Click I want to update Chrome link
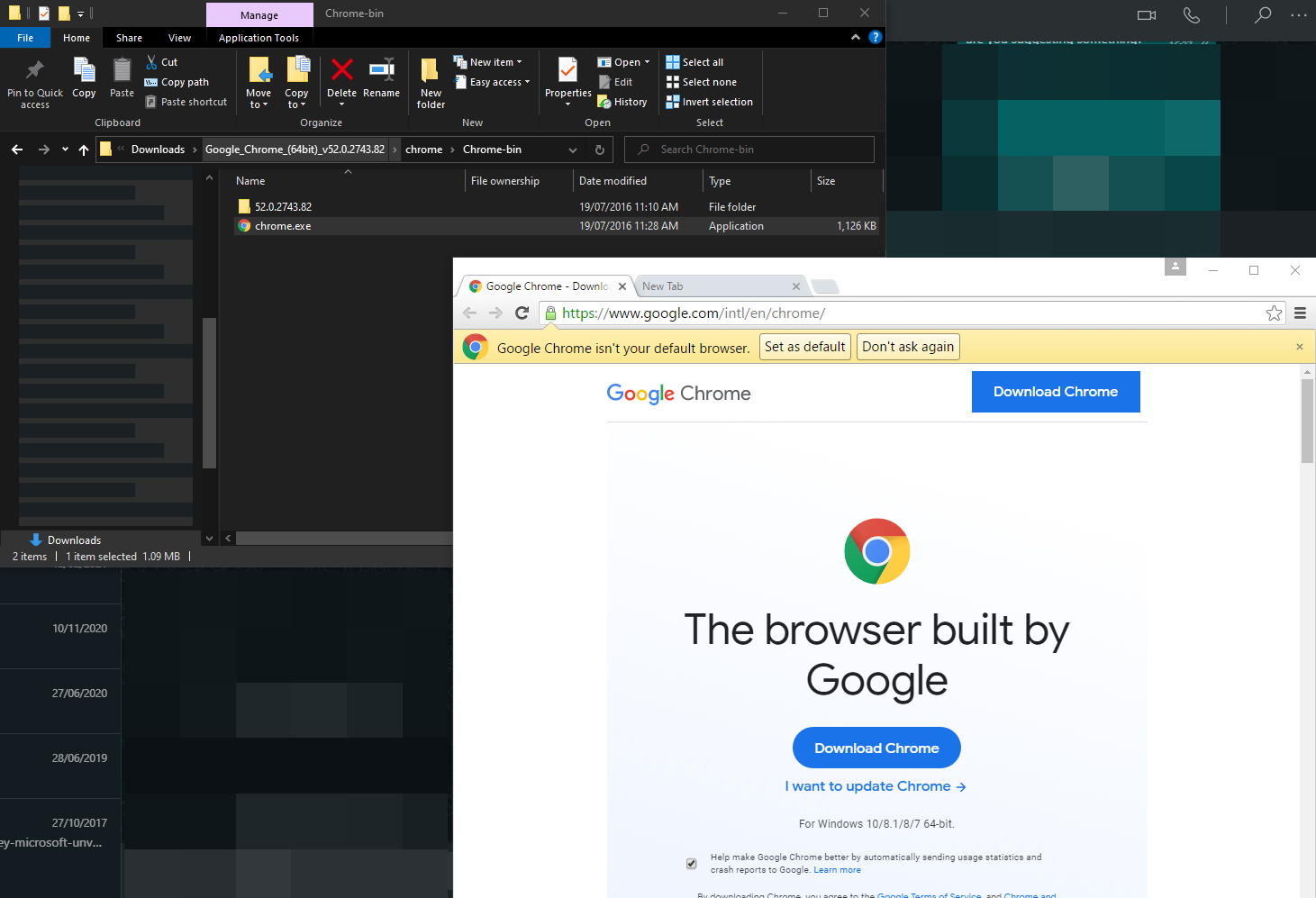The image size is (1316, 898). (x=876, y=786)
